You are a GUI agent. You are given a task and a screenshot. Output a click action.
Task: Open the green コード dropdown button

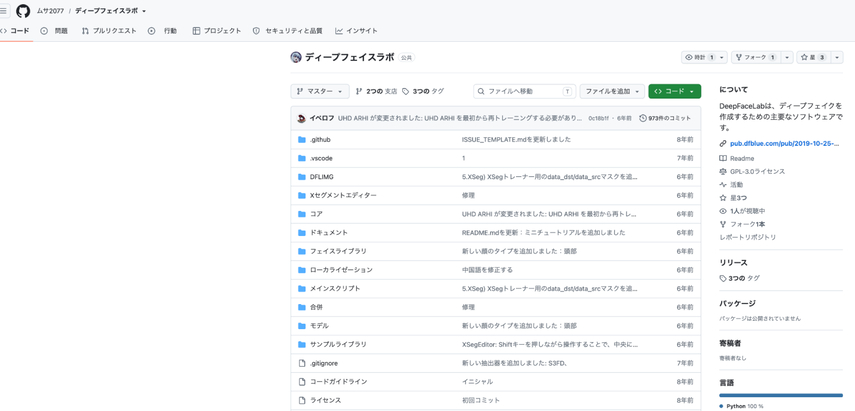675,92
